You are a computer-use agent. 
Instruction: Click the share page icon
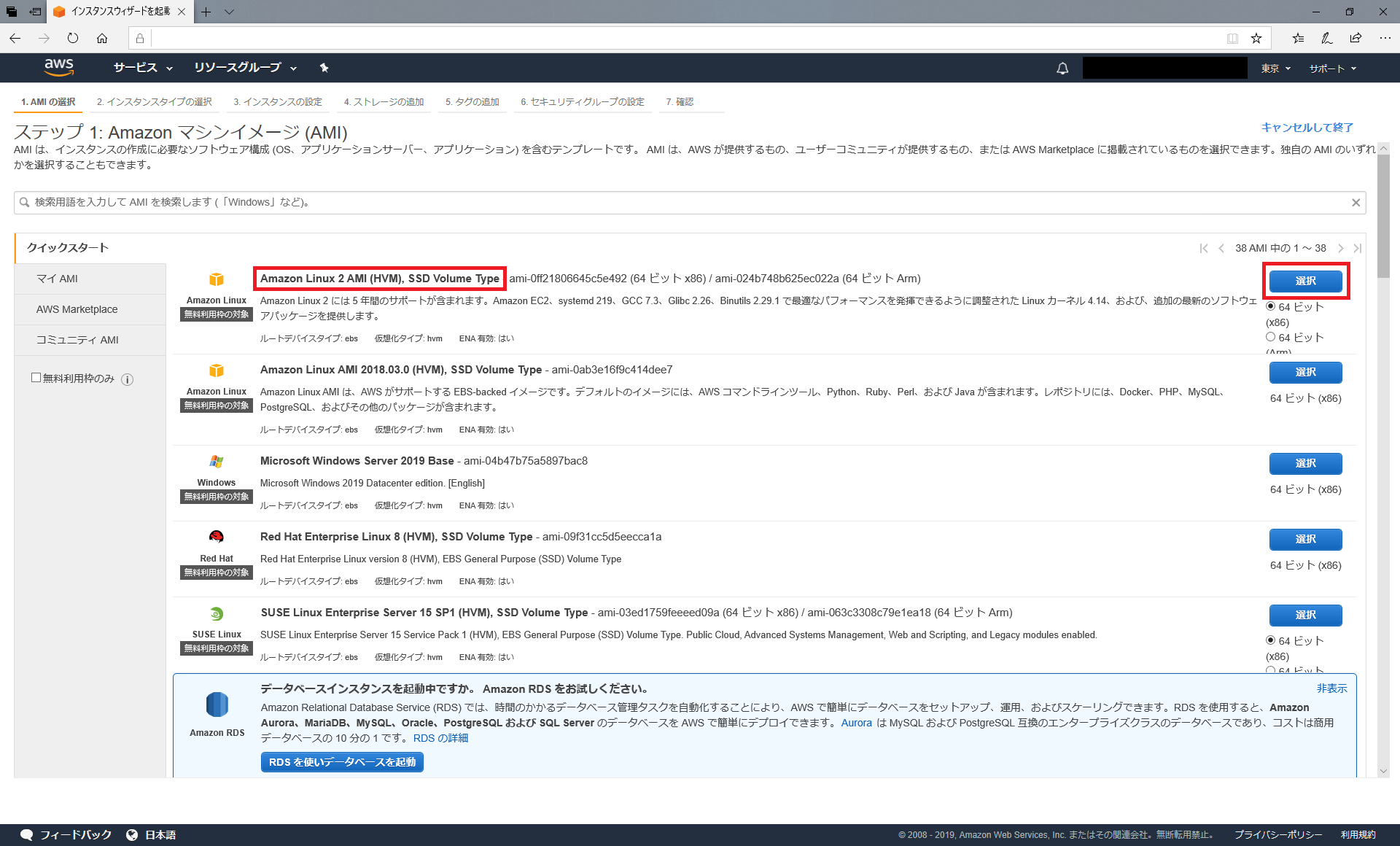point(1356,38)
